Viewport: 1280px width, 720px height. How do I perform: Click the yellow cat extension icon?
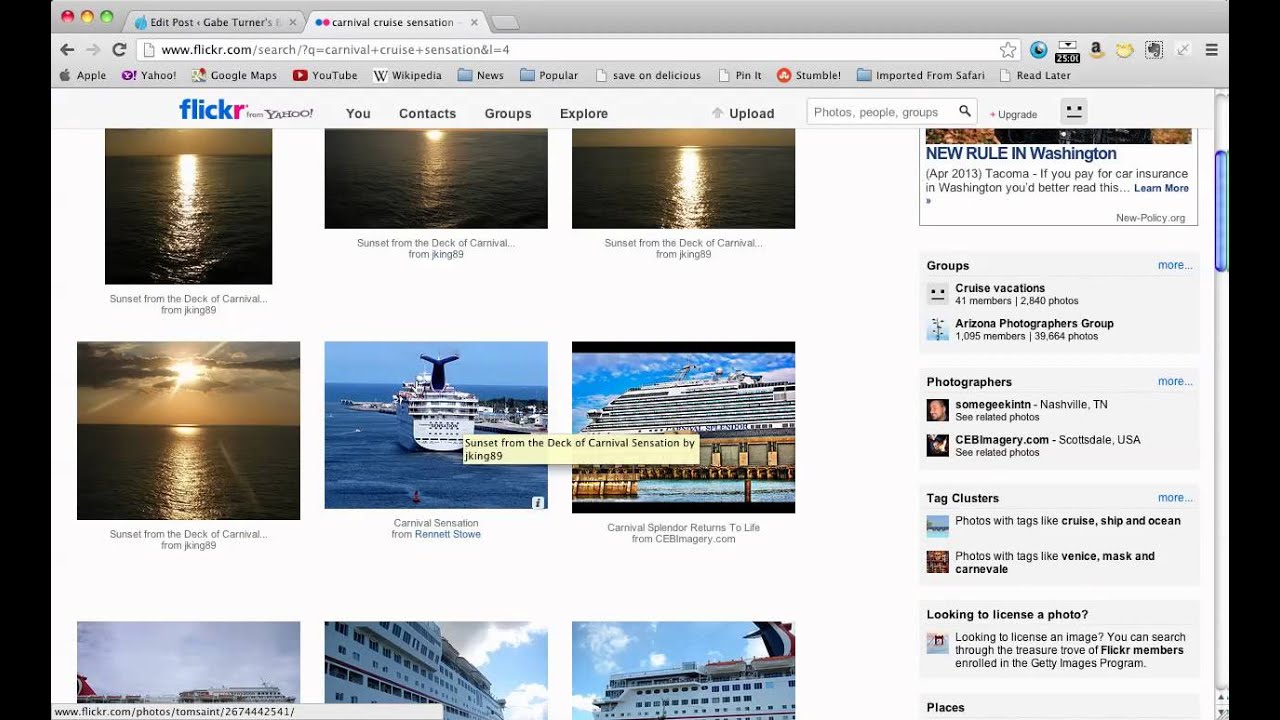pos(1125,49)
